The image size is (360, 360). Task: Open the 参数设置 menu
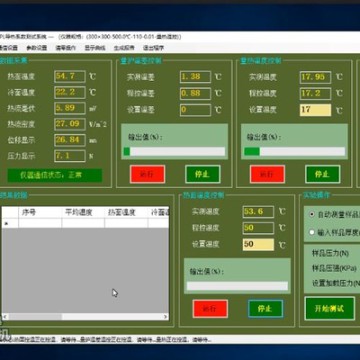37,48
